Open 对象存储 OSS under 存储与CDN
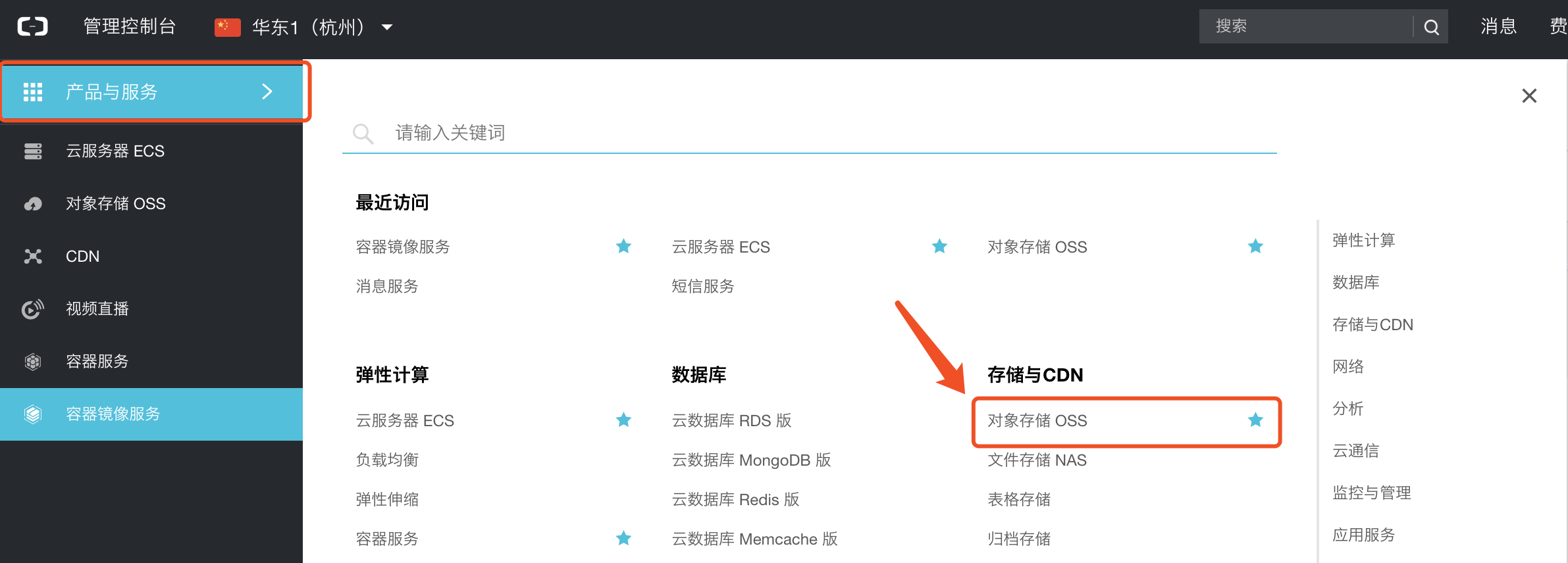Image resolution: width=1568 pixels, height=563 pixels. 1037,420
